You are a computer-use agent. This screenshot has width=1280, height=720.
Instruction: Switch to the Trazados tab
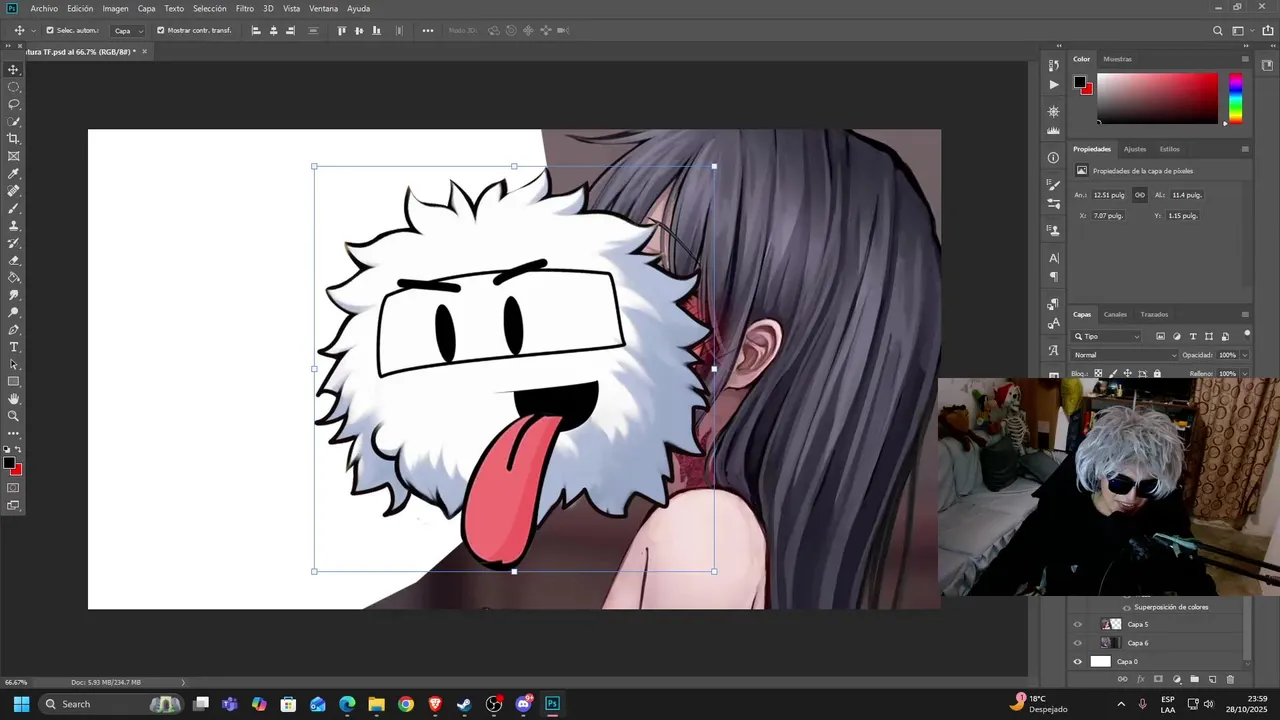(1154, 314)
